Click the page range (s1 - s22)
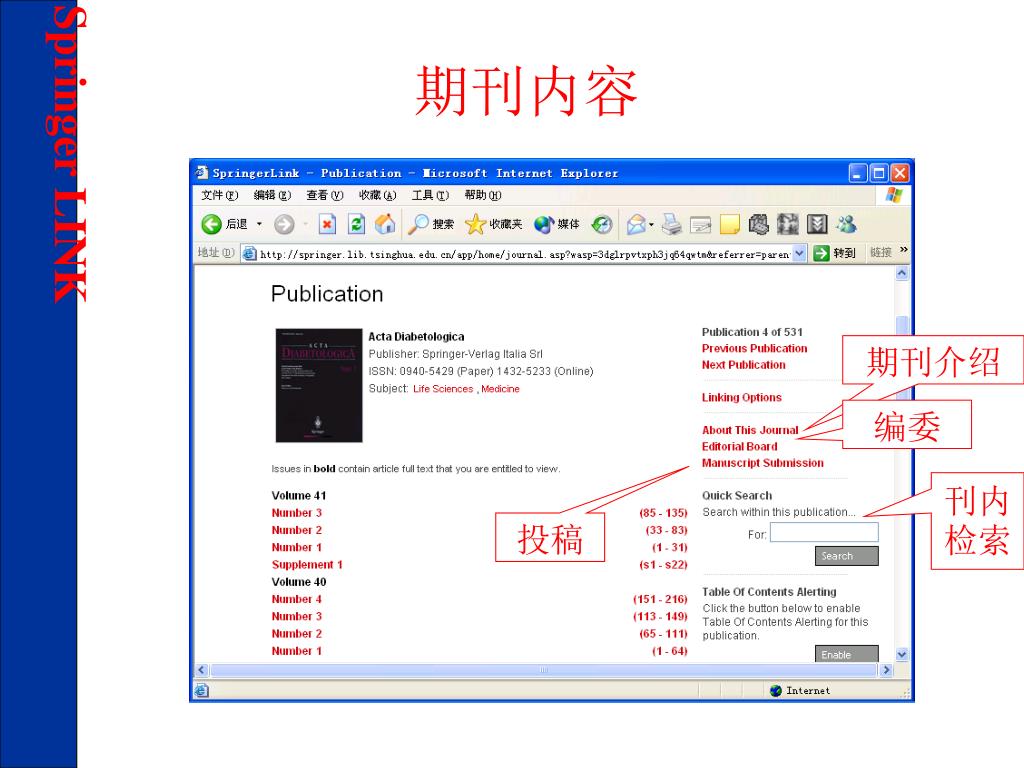 (x=663, y=565)
